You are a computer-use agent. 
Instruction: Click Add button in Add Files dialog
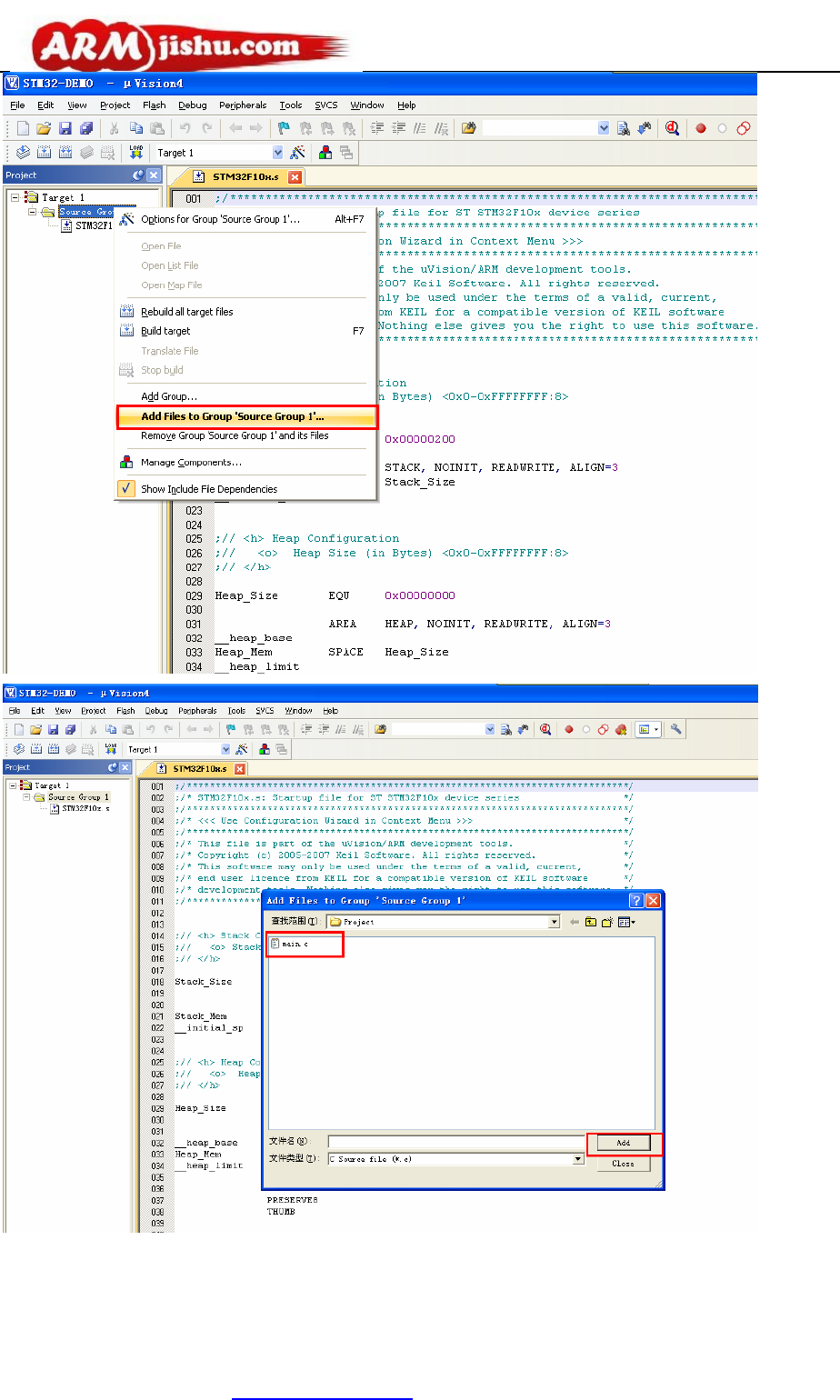(x=624, y=1143)
